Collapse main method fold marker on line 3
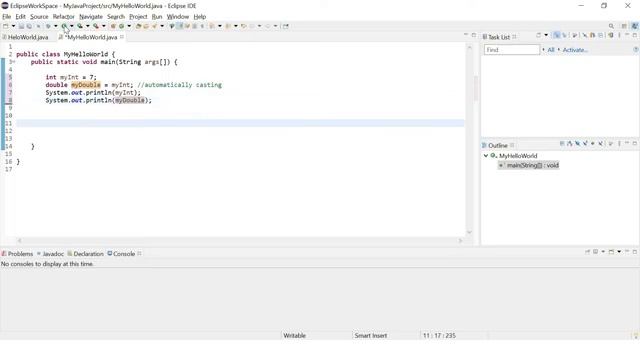The image size is (640, 360). click(13, 62)
